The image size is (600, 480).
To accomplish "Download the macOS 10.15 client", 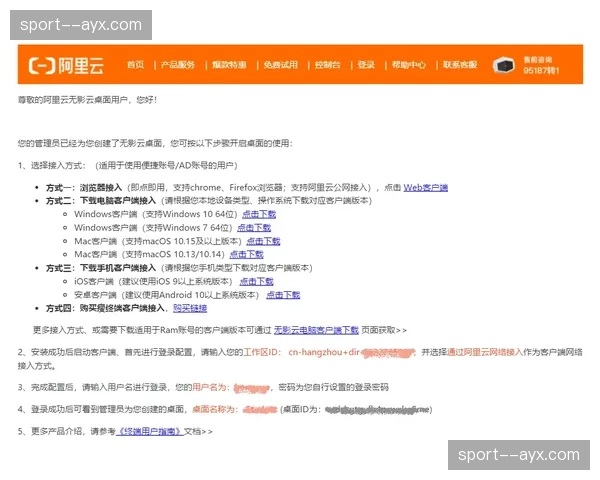I will [263, 241].
